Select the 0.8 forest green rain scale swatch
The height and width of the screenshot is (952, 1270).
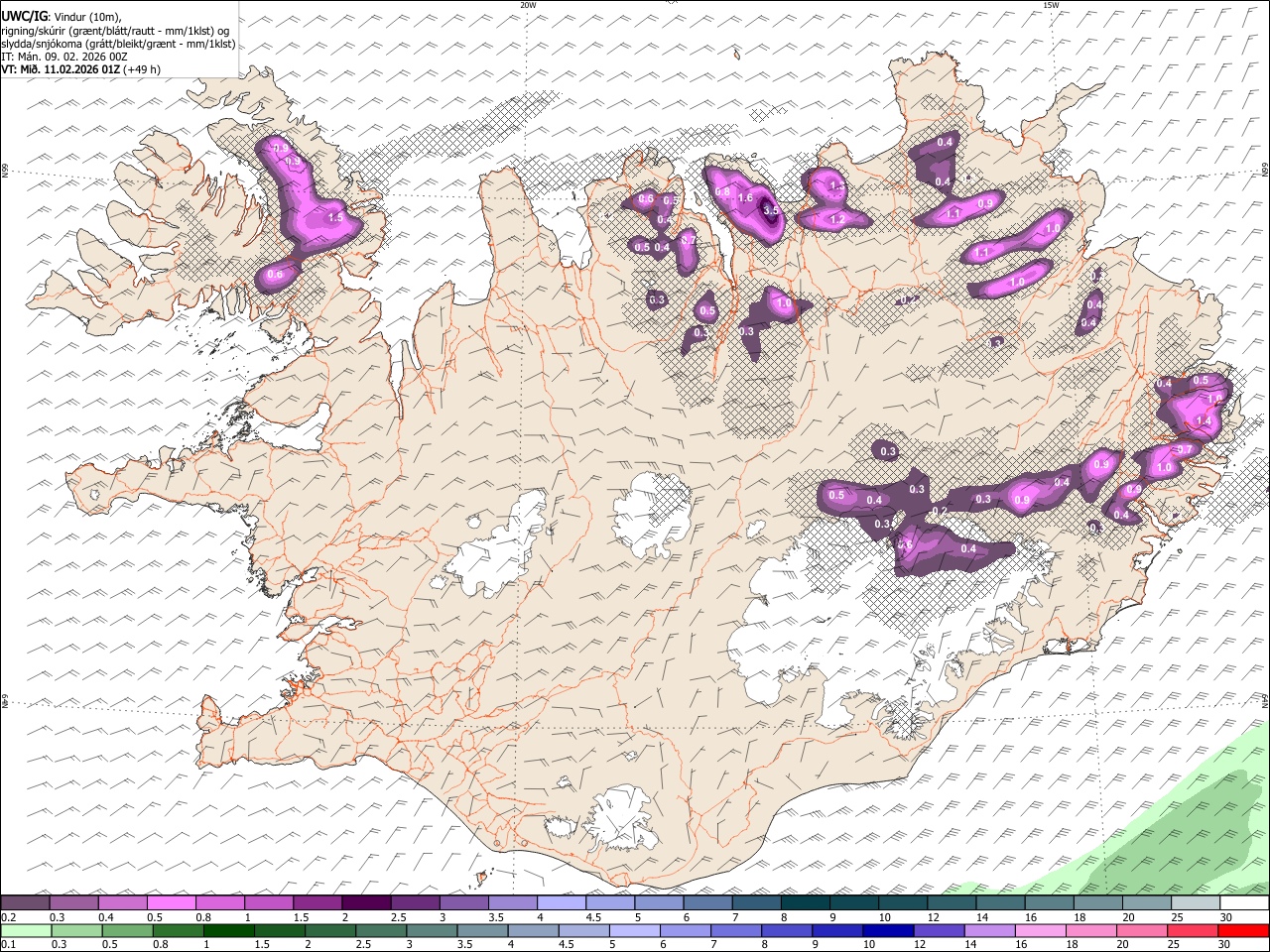point(178,930)
